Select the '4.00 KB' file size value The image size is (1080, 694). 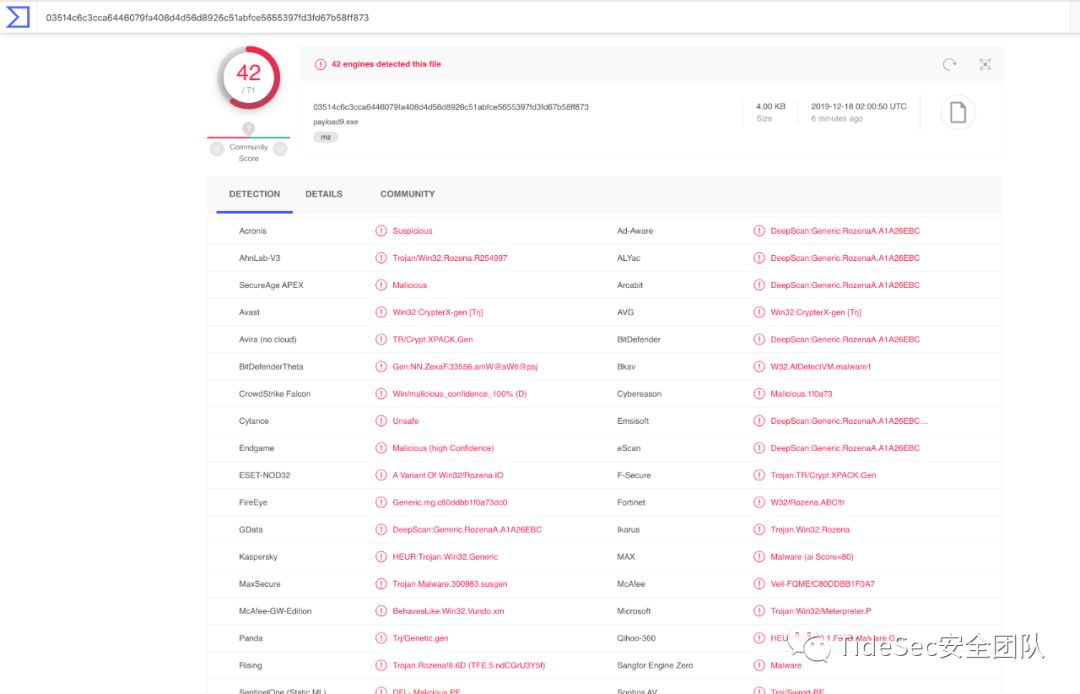point(771,107)
